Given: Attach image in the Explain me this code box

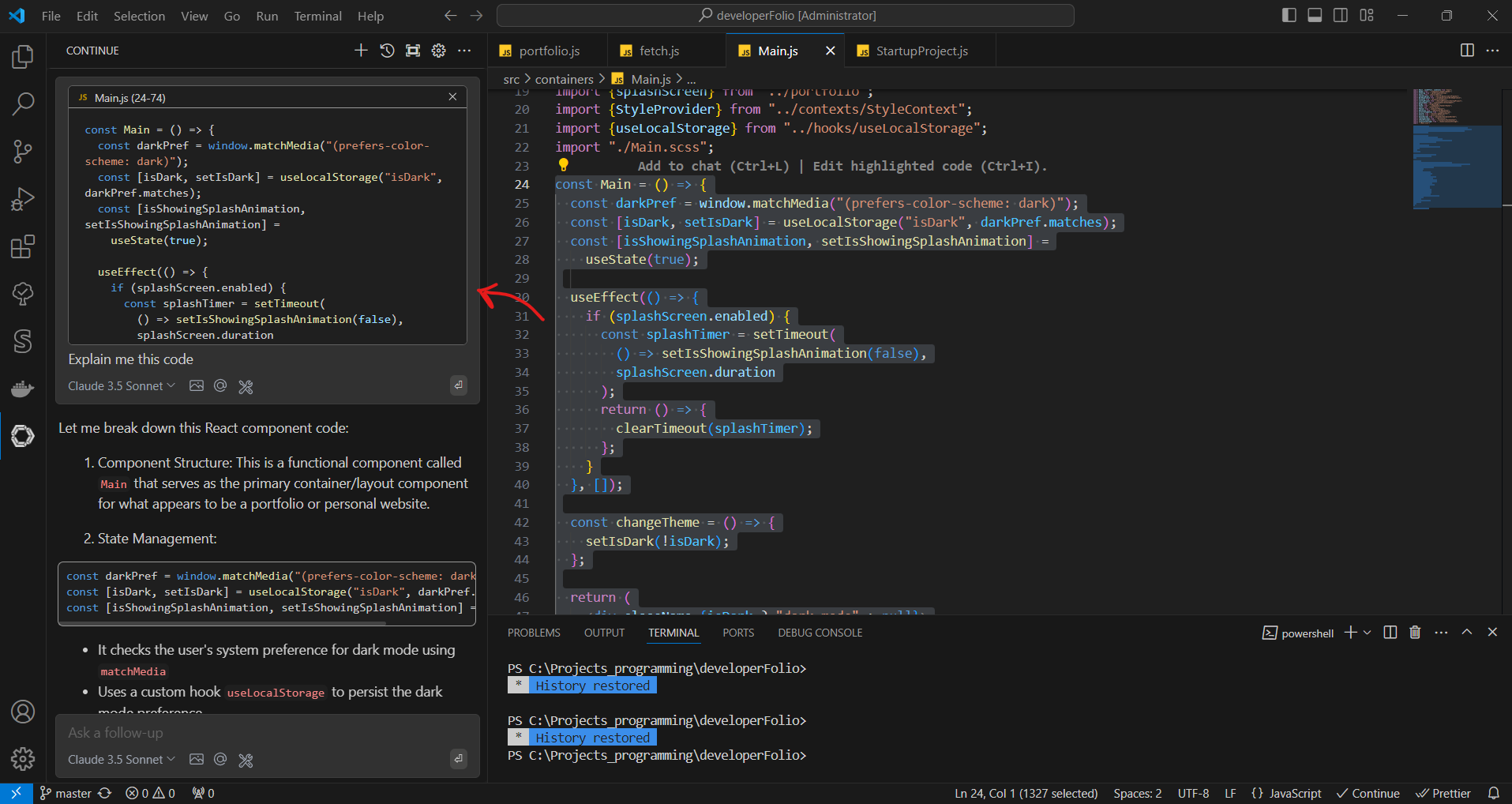Looking at the screenshot, I should [197, 386].
